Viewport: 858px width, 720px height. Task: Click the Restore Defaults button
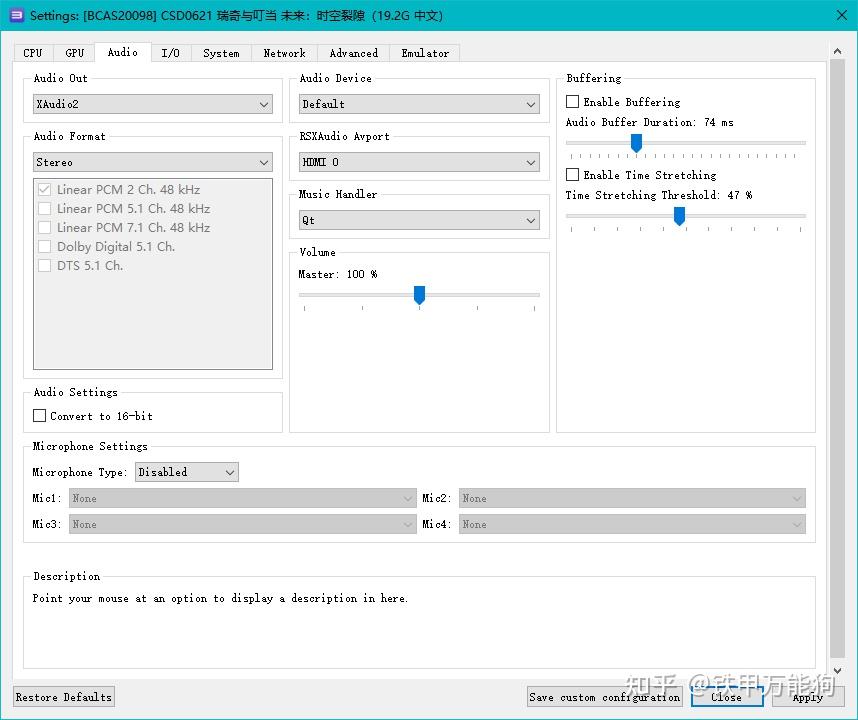coord(64,697)
